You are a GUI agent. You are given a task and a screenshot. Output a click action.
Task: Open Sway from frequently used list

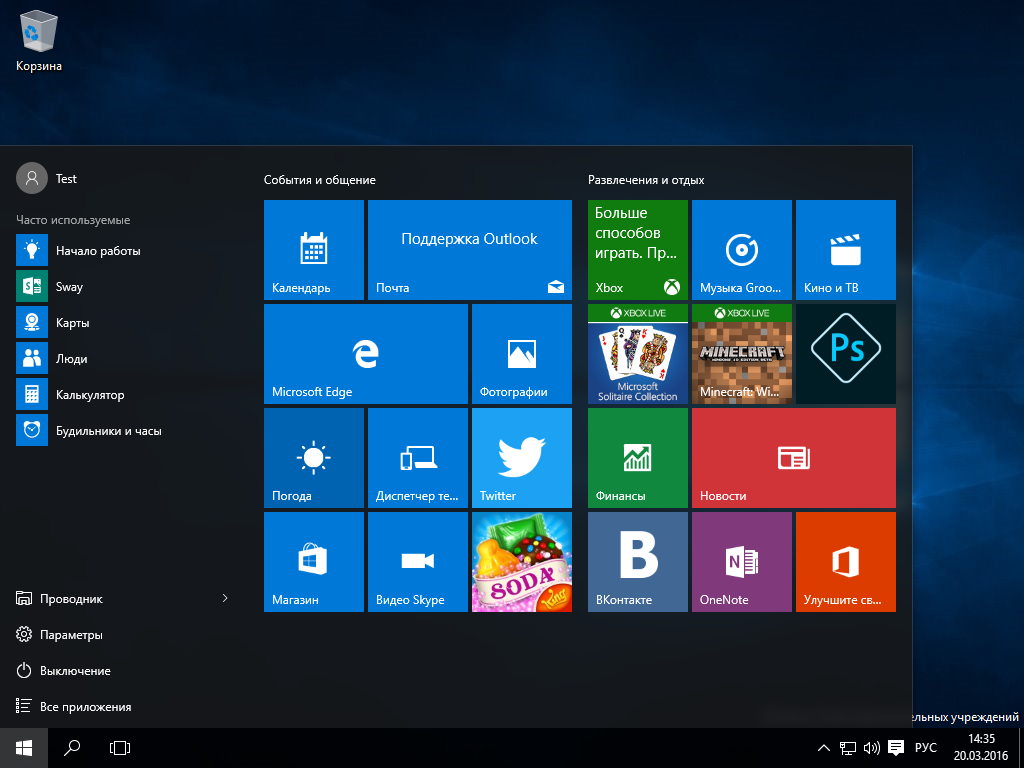coord(68,287)
